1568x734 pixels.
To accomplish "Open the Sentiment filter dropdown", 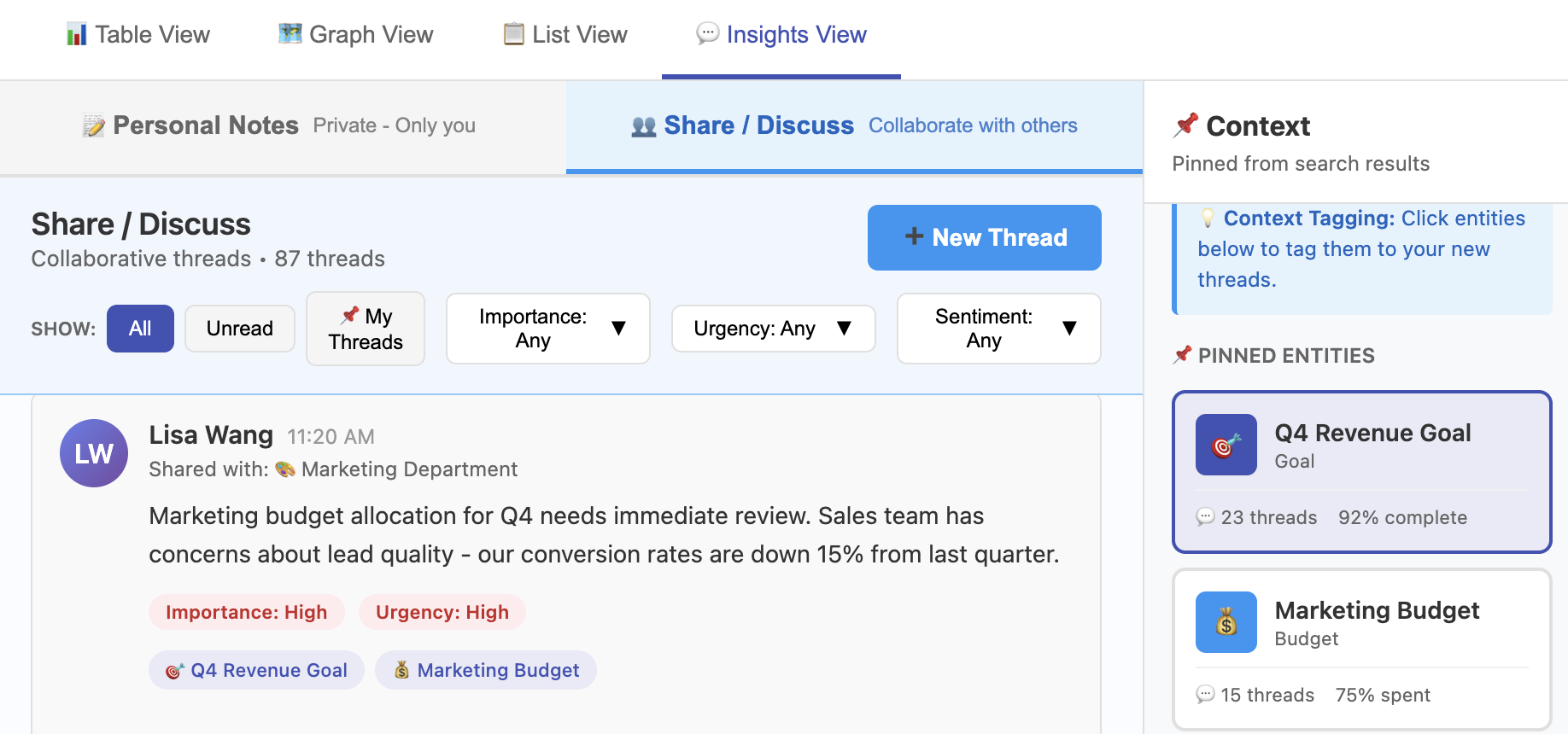I will pyautogui.click(x=998, y=329).
